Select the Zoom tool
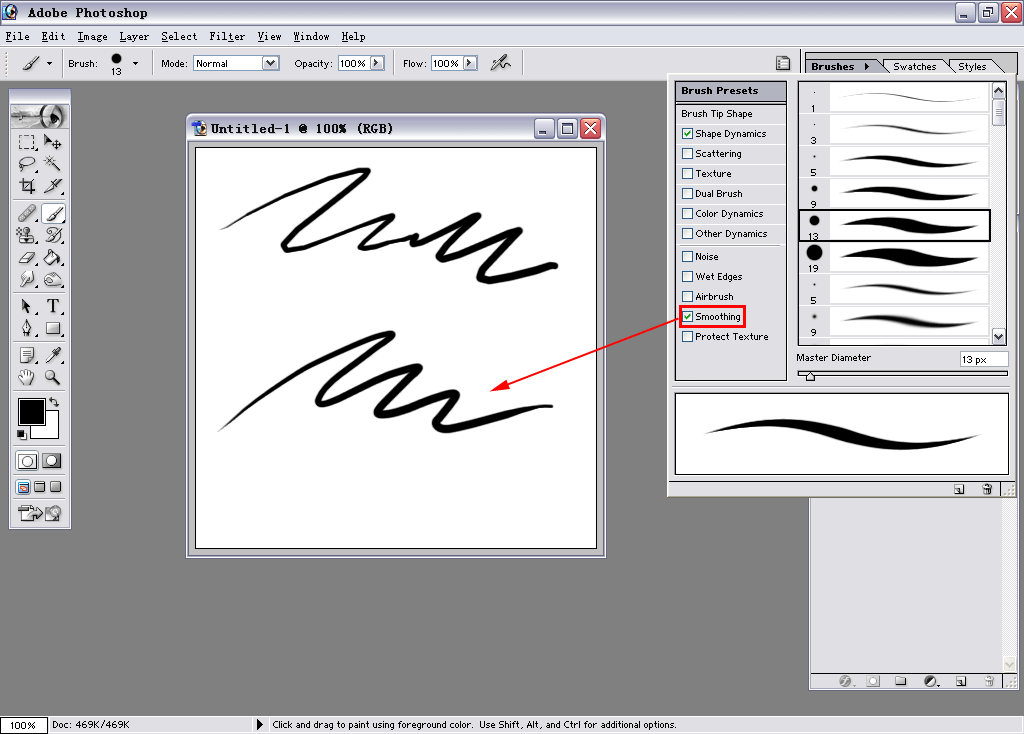This screenshot has height=734, width=1024. point(52,377)
